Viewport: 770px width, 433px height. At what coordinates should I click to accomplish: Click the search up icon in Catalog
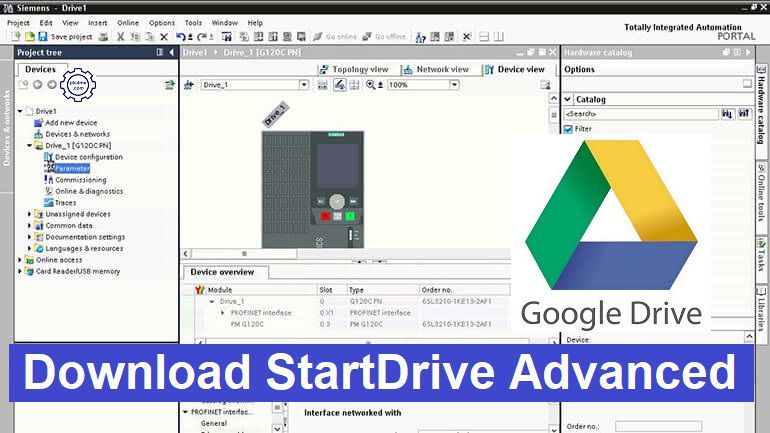click(743, 115)
